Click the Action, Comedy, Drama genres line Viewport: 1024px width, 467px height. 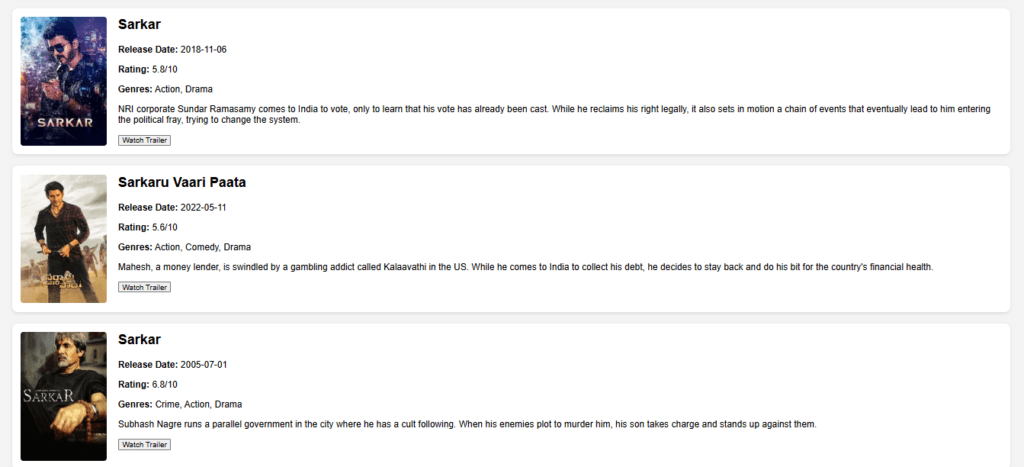point(184,248)
